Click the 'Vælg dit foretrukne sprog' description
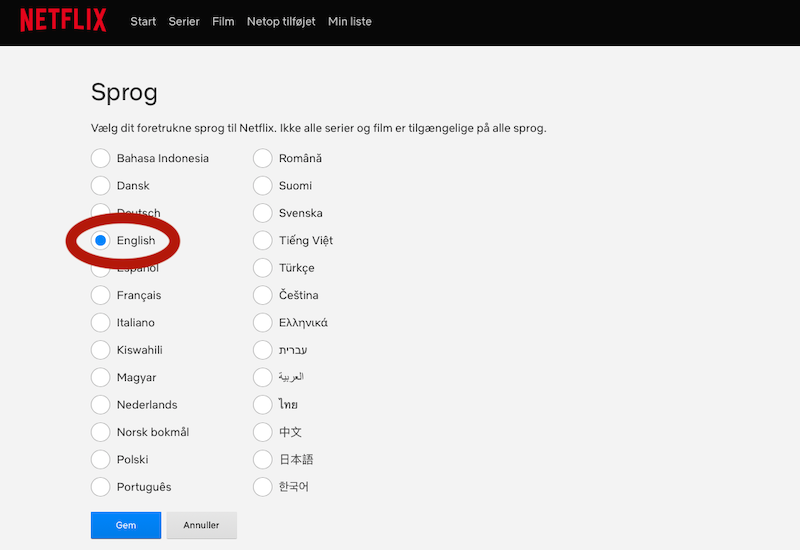Screen dimensions: 800x550 [318, 128]
